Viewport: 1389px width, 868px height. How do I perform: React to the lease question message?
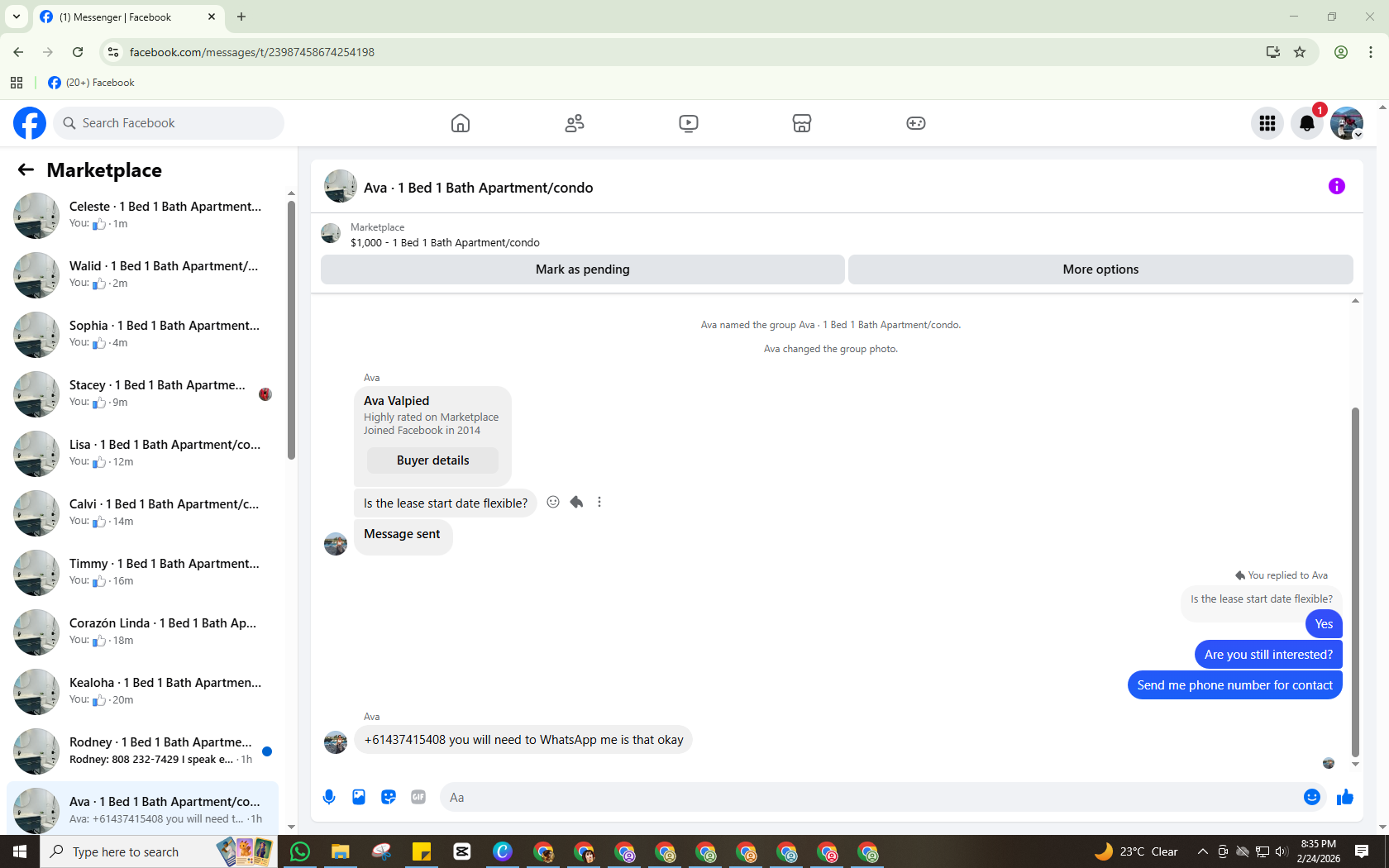553,502
